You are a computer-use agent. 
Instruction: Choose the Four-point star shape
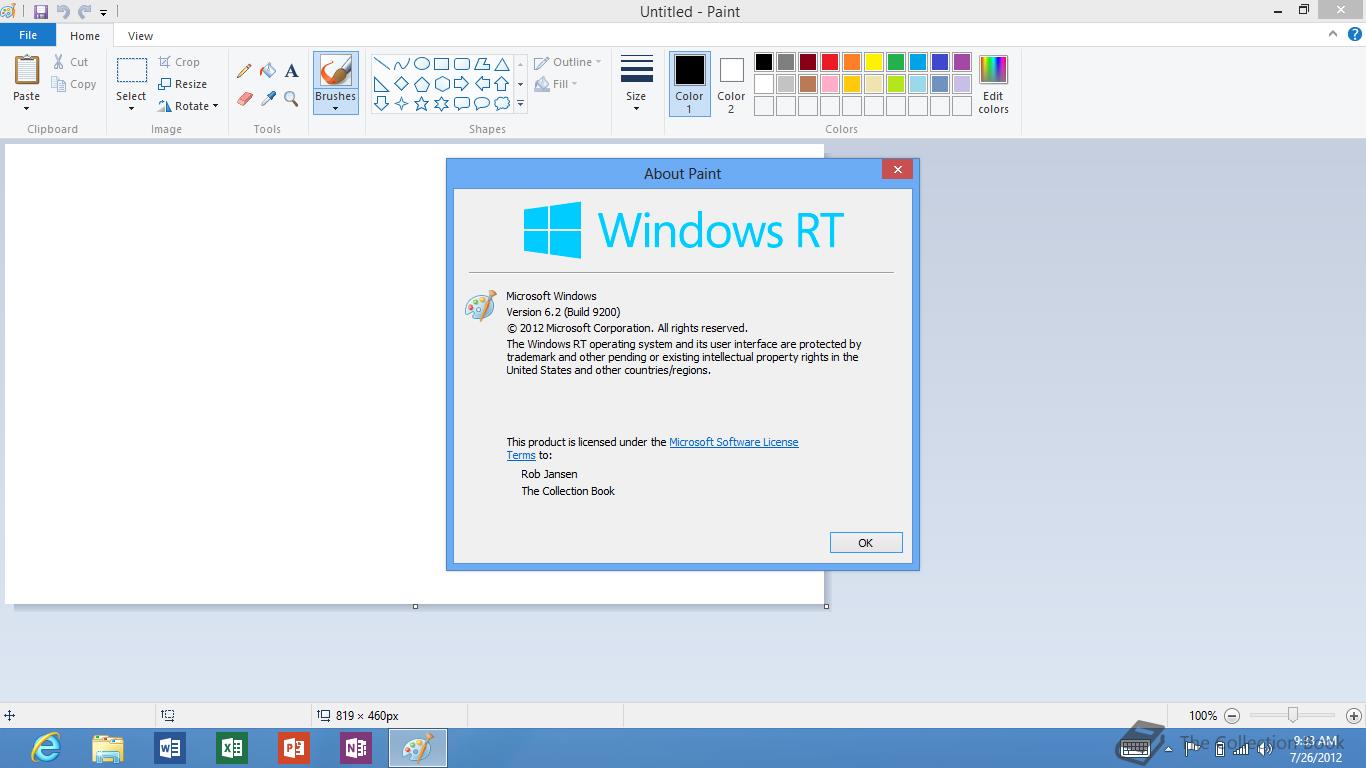click(x=401, y=104)
